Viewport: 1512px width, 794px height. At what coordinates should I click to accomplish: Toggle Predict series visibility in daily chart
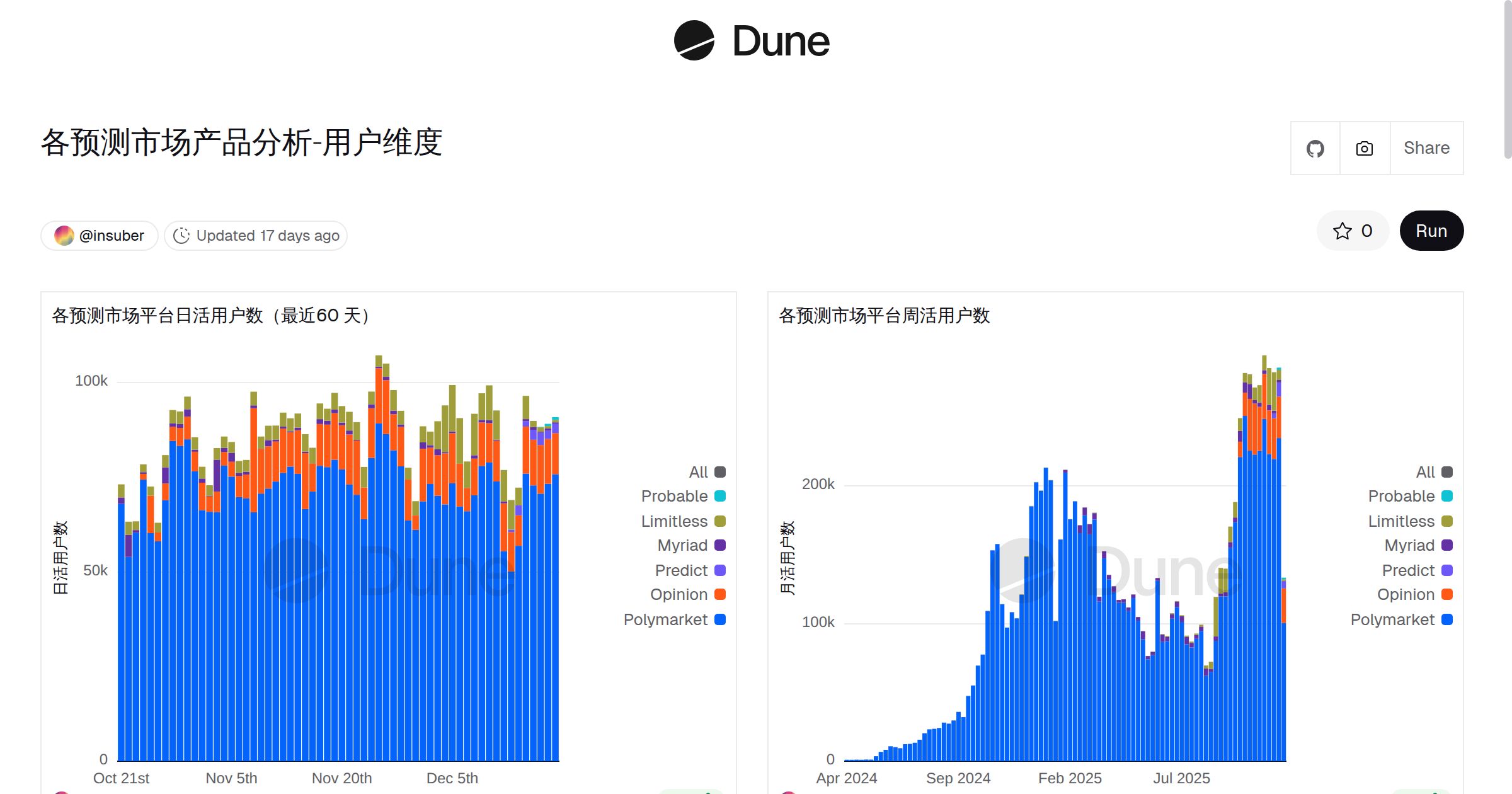click(719, 570)
